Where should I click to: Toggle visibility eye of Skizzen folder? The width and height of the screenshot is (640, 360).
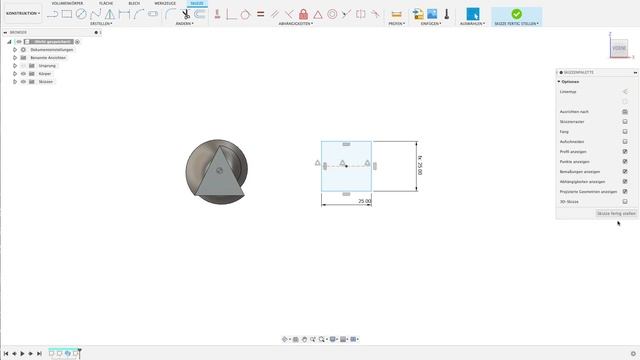click(23, 82)
